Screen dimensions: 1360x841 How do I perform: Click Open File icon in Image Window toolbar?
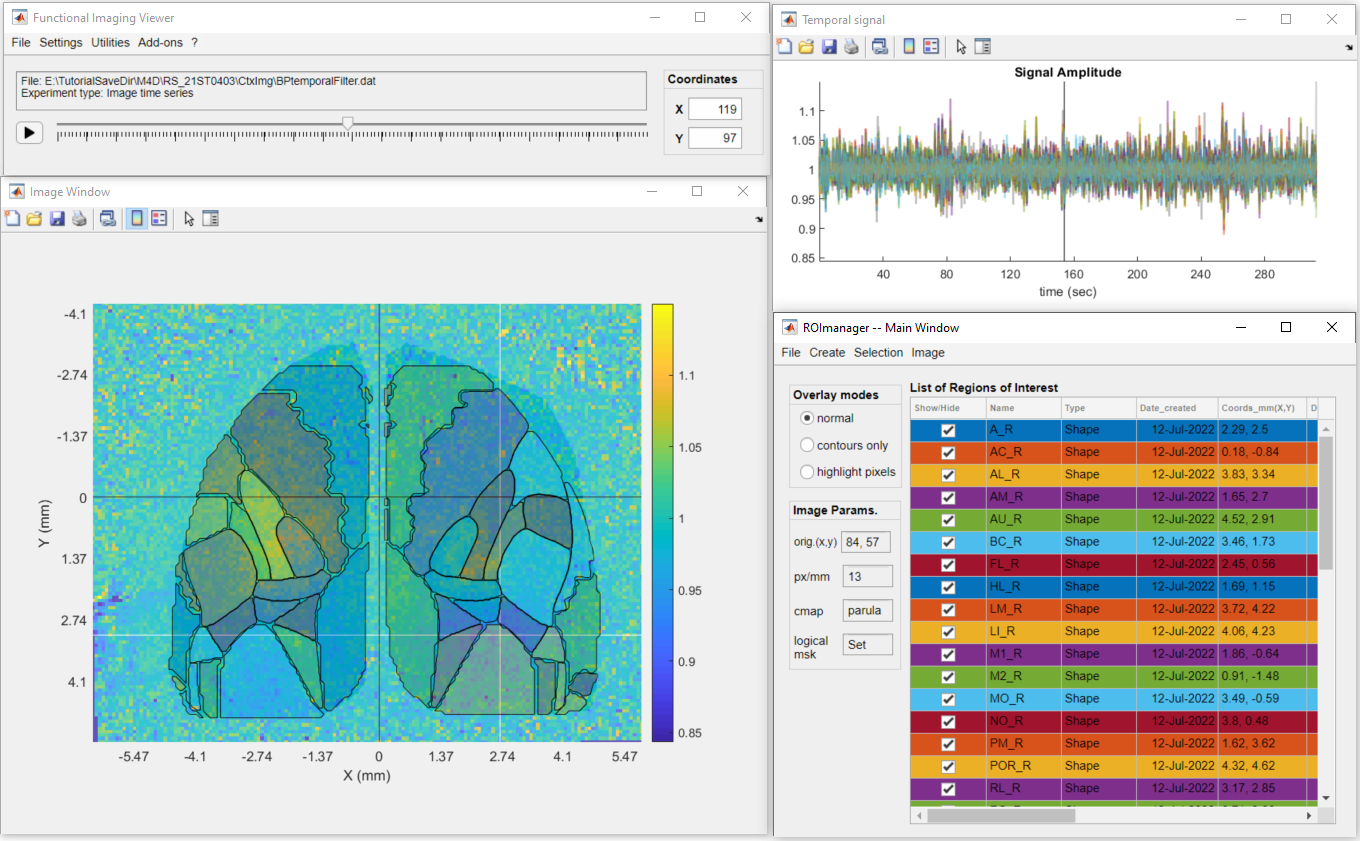tap(34, 219)
